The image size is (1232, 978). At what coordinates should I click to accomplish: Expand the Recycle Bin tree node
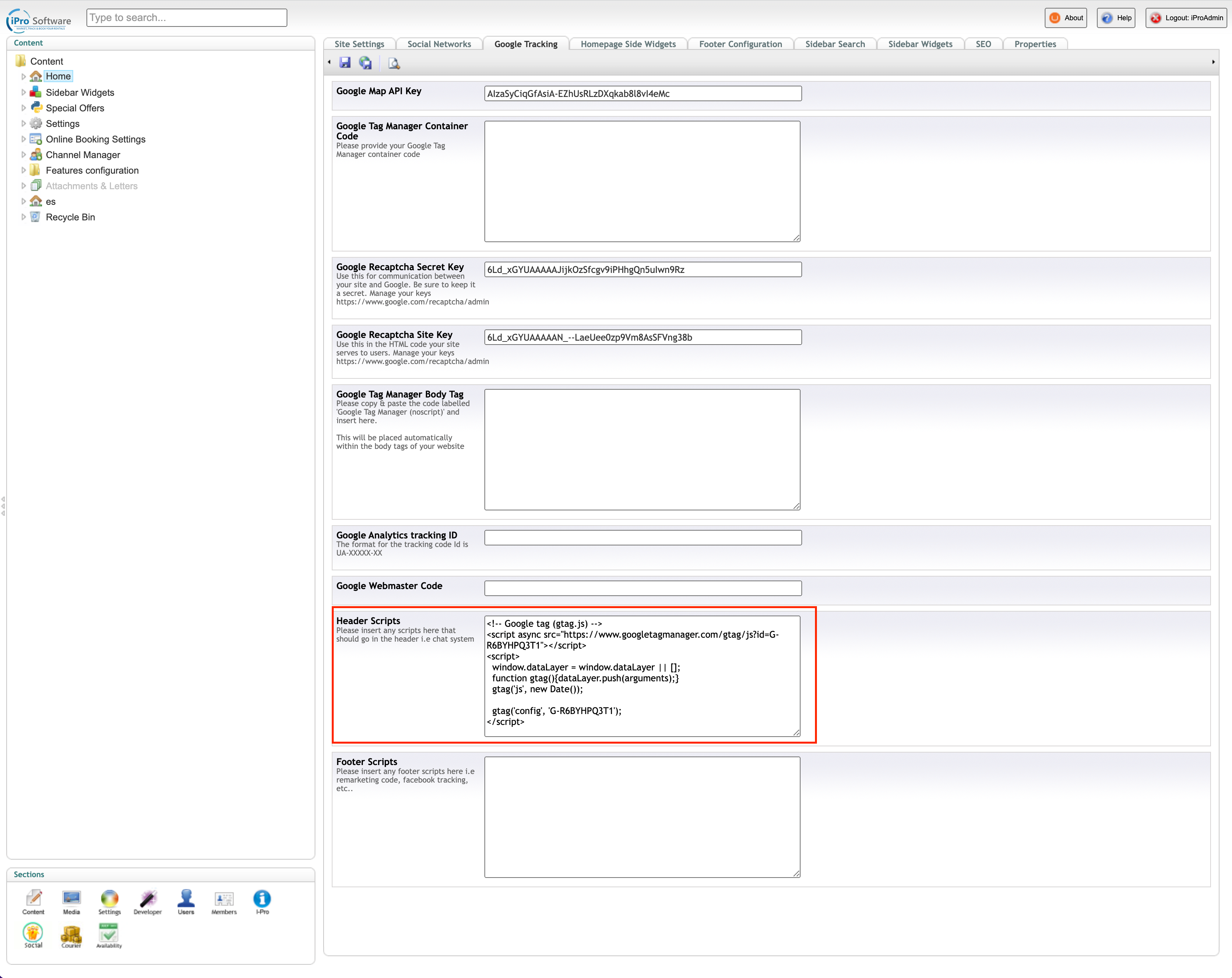tap(23, 217)
